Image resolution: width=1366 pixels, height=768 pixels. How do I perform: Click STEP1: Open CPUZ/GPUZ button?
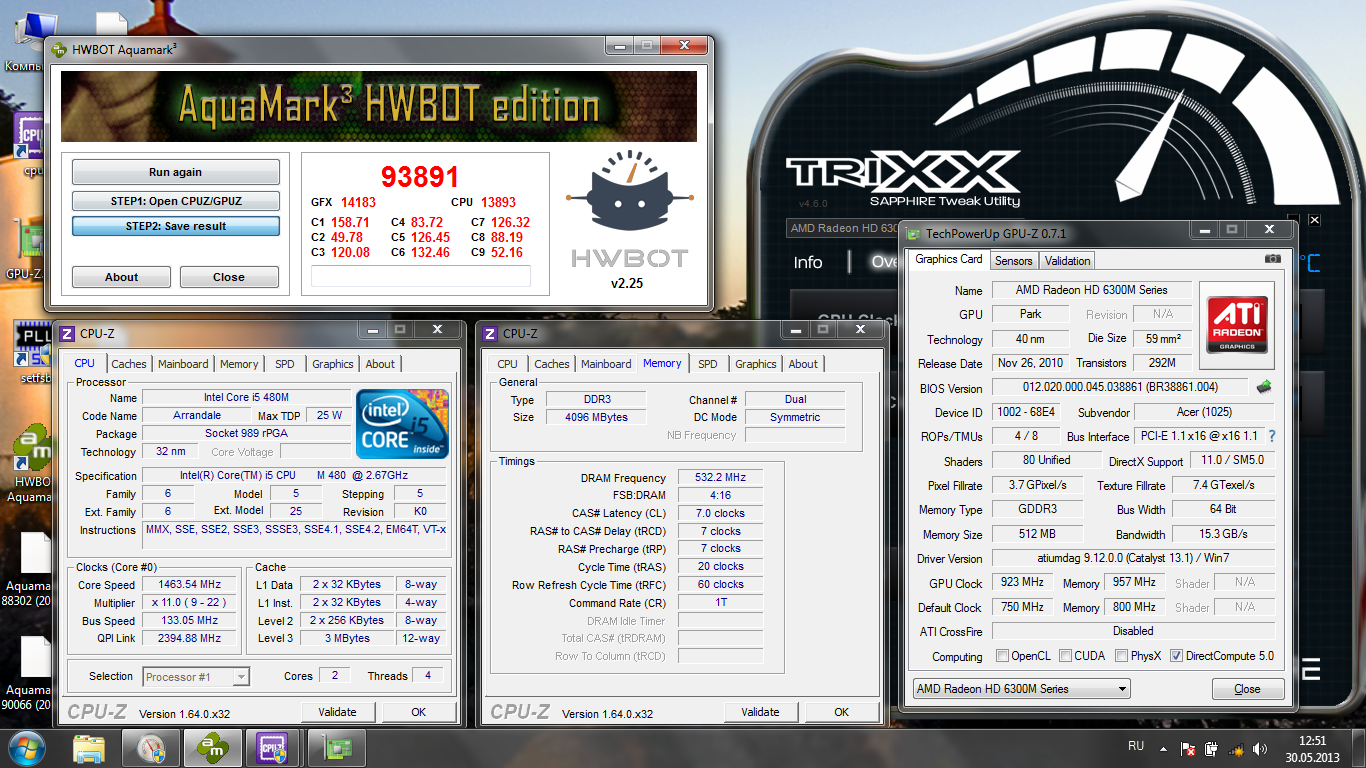(176, 201)
